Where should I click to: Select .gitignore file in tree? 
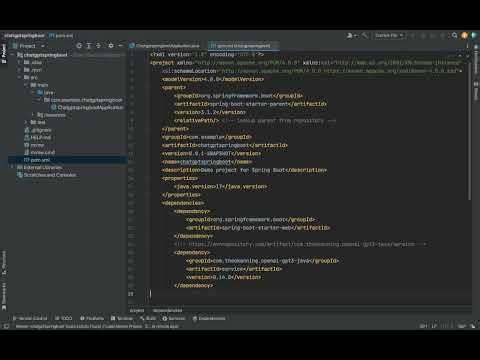(38, 130)
